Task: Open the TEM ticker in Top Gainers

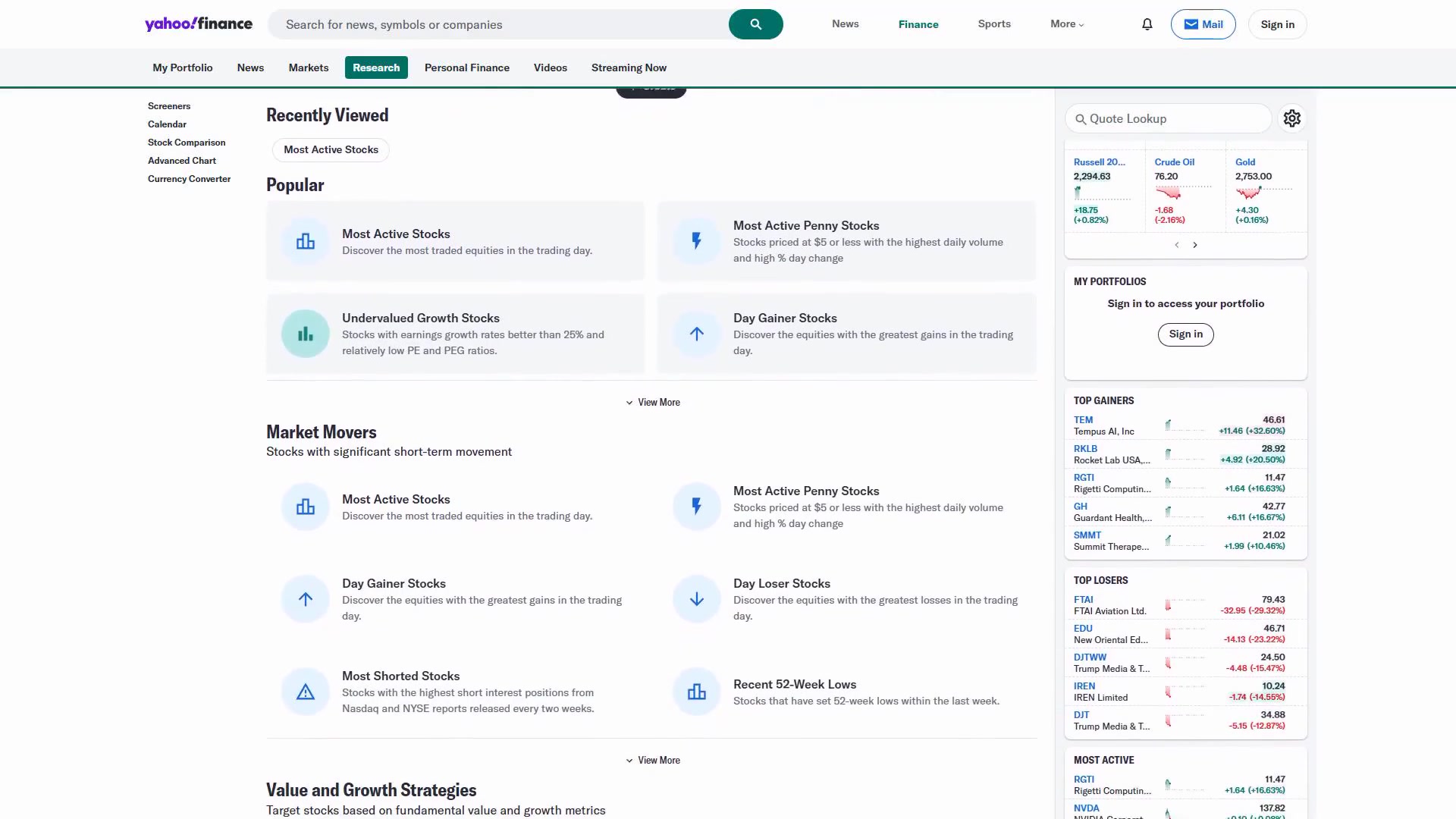Action: tap(1083, 420)
